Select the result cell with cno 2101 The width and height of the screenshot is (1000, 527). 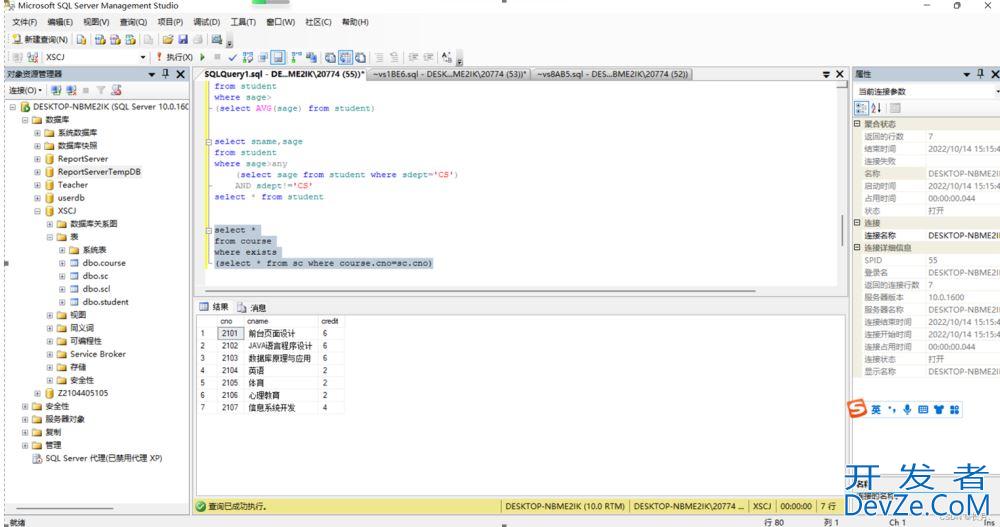(230, 333)
